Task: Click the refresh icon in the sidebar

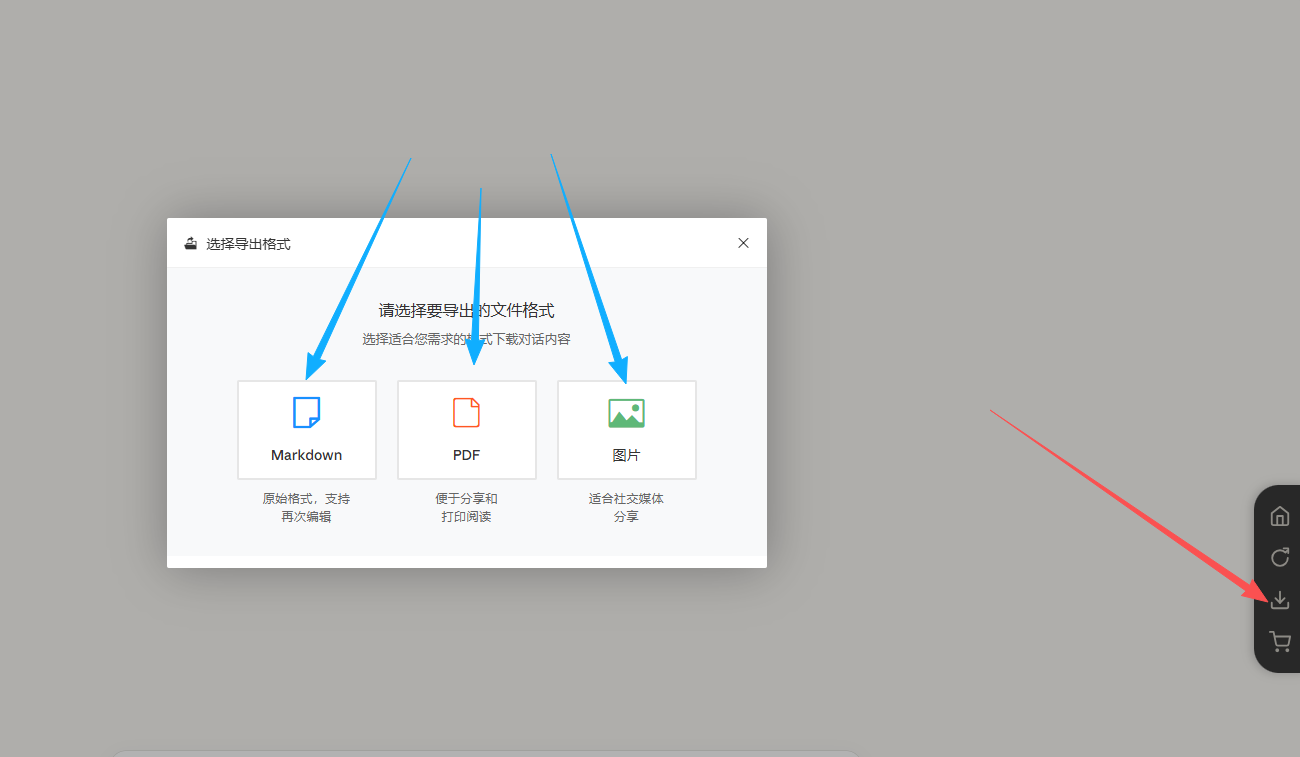Action: point(1279,557)
